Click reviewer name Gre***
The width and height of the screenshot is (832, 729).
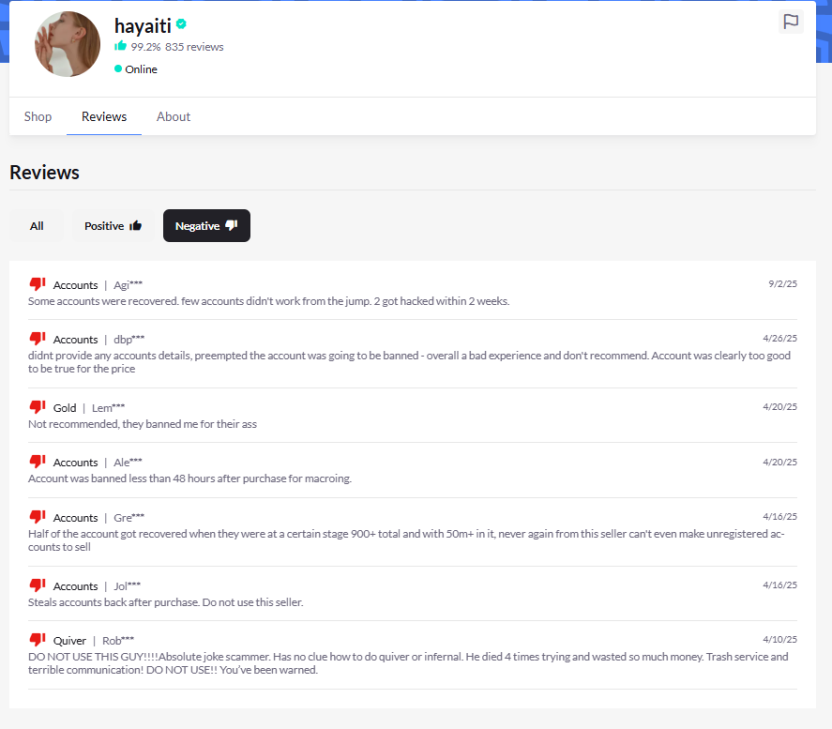(x=129, y=518)
